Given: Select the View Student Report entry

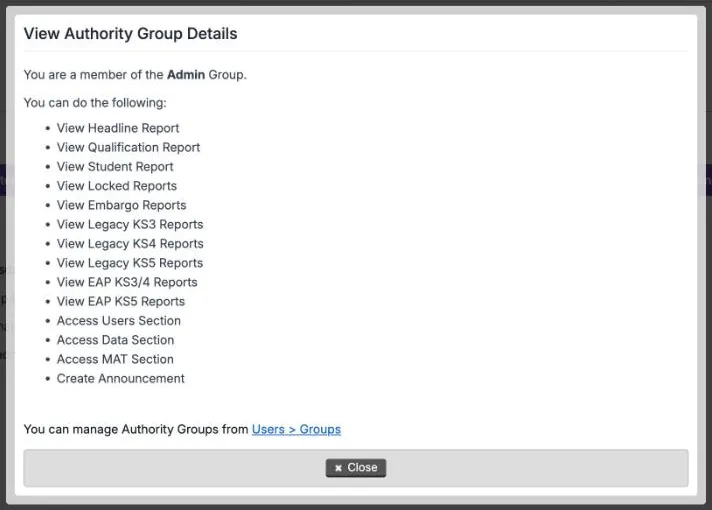Looking at the screenshot, I should tap(115, 167).
